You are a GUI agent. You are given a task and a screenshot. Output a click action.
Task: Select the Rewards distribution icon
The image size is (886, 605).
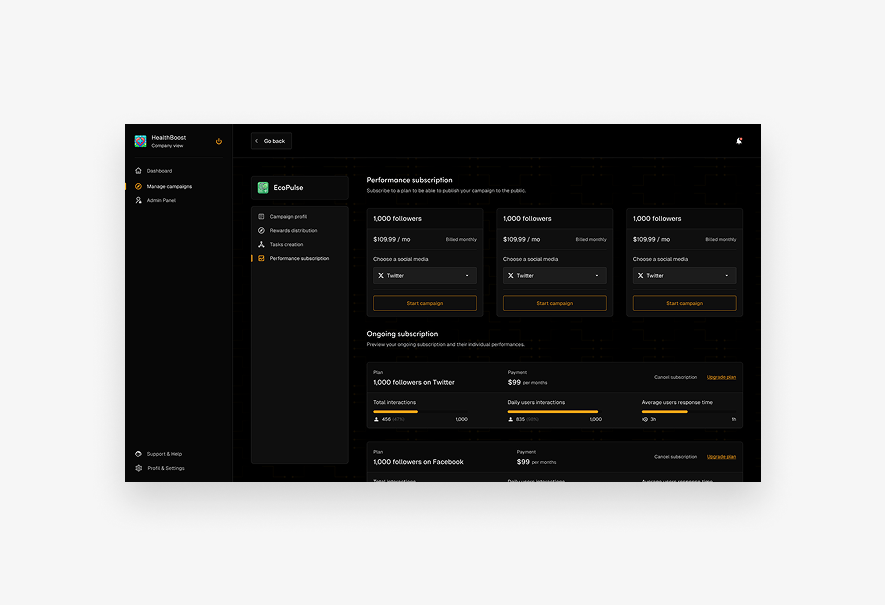pyautogui.click(x=262, y=230)
